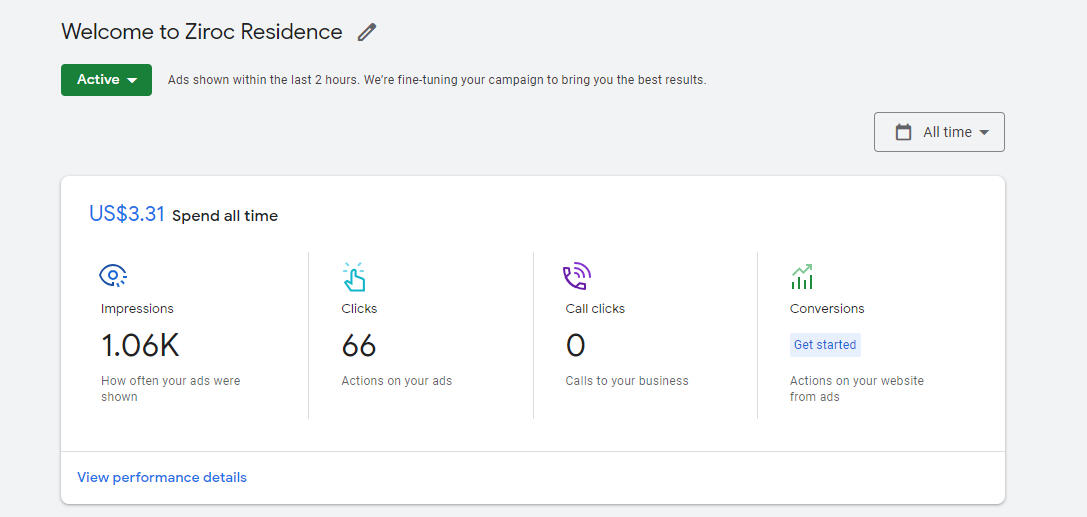Click the pencil icon to edit campaign name
The height and width of the screenshot is (517, 1087).
[x=367, y=32]
